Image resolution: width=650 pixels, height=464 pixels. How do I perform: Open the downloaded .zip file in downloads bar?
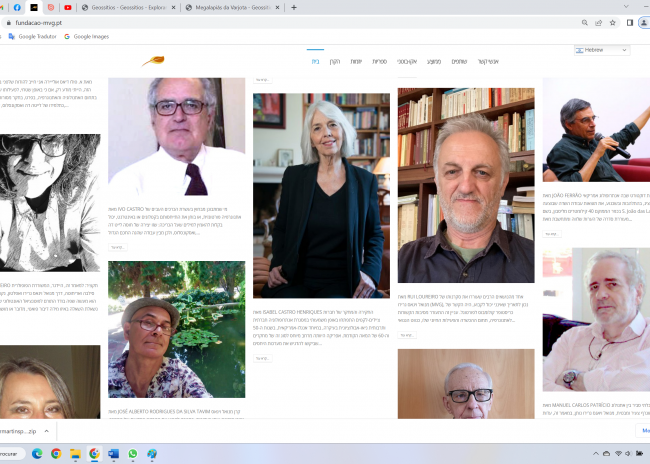[x=19, y=431]
